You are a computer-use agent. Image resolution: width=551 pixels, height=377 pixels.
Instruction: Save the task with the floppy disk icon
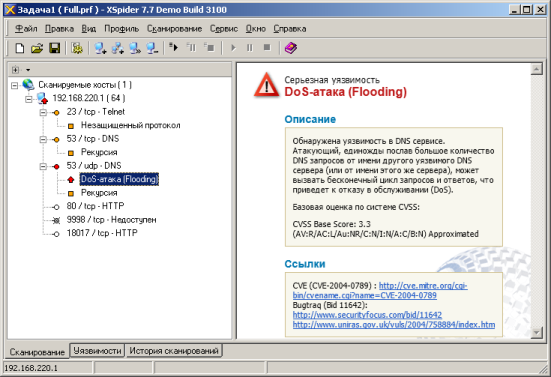point(54,48)
